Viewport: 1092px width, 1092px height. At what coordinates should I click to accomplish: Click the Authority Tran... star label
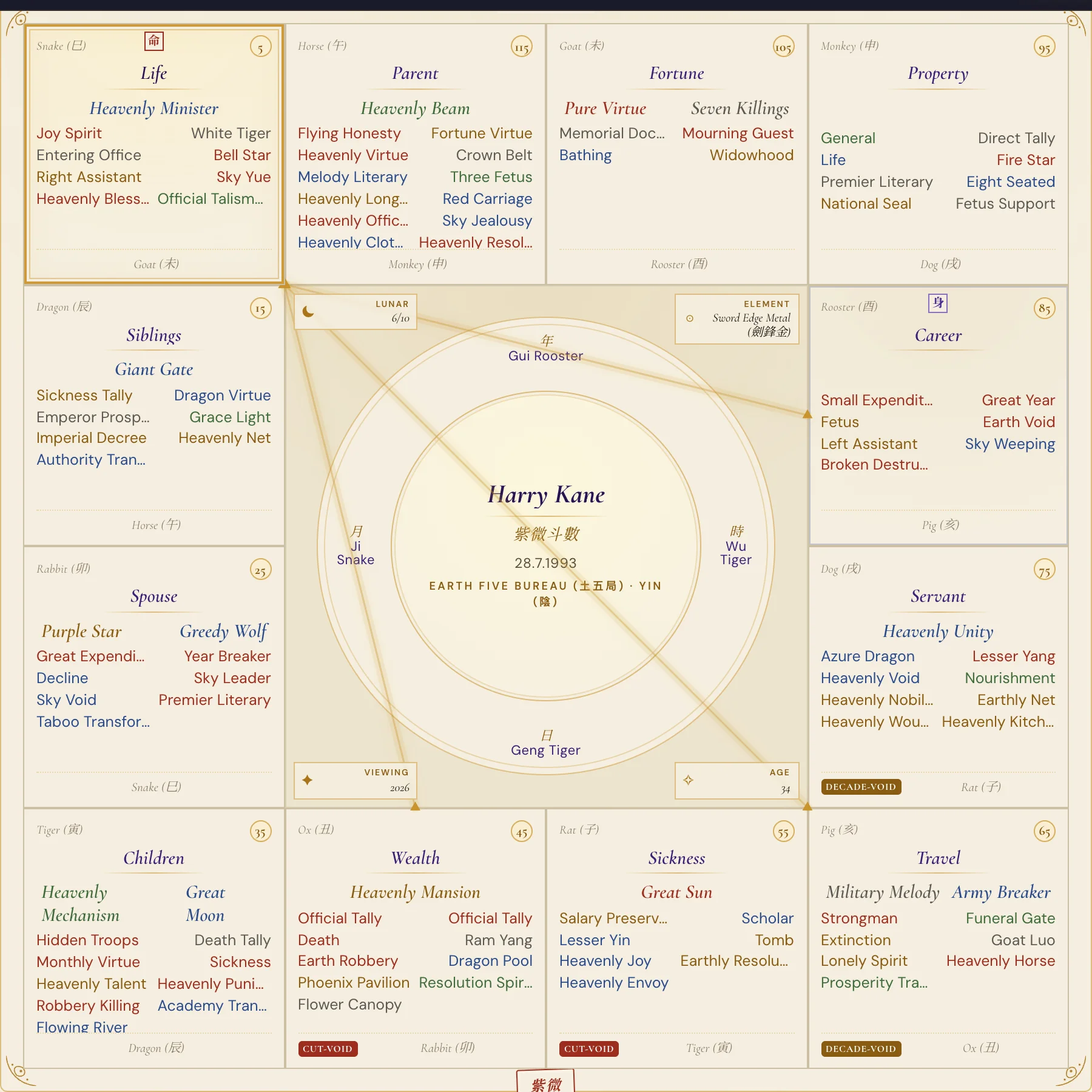(x=91, y=460)
